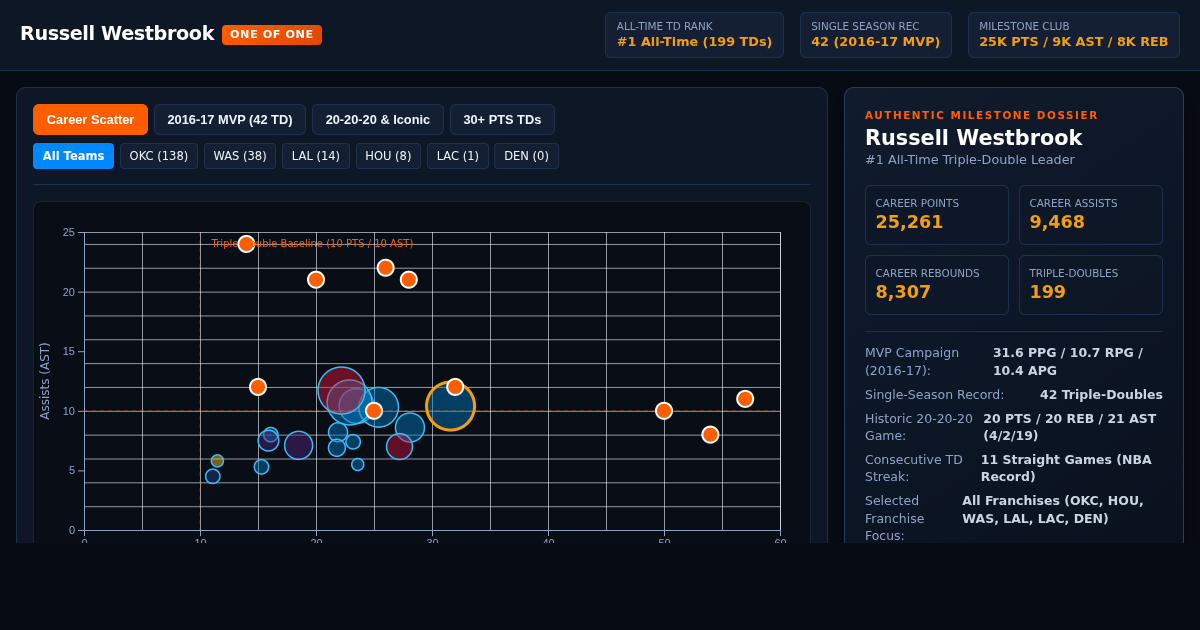Click the Milestone Club header card
The width and height of the screenshot is (1200, 630).
[1074, 35]
